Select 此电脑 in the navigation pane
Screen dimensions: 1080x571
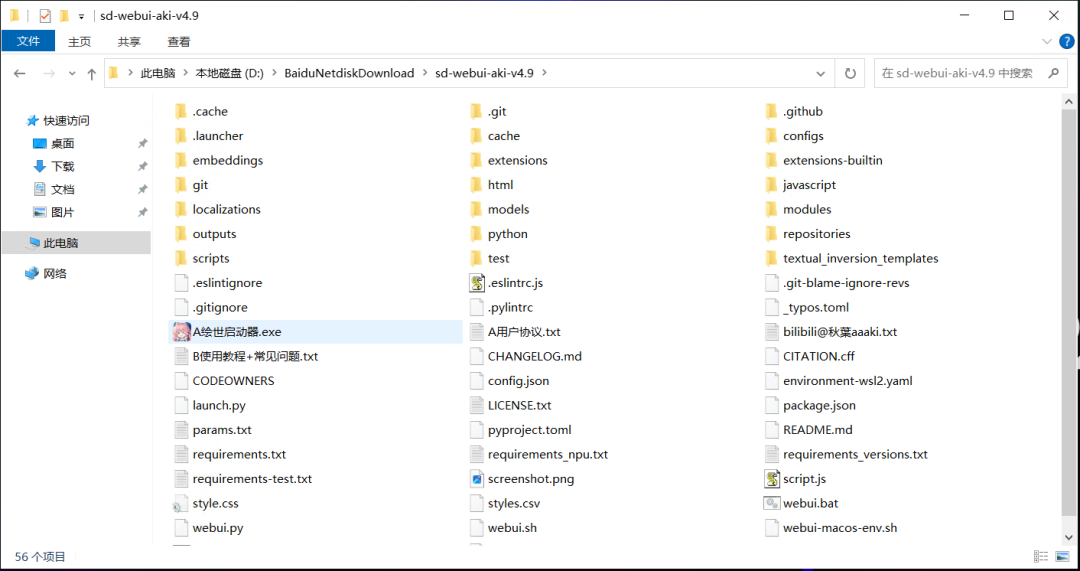click(76, 243)
